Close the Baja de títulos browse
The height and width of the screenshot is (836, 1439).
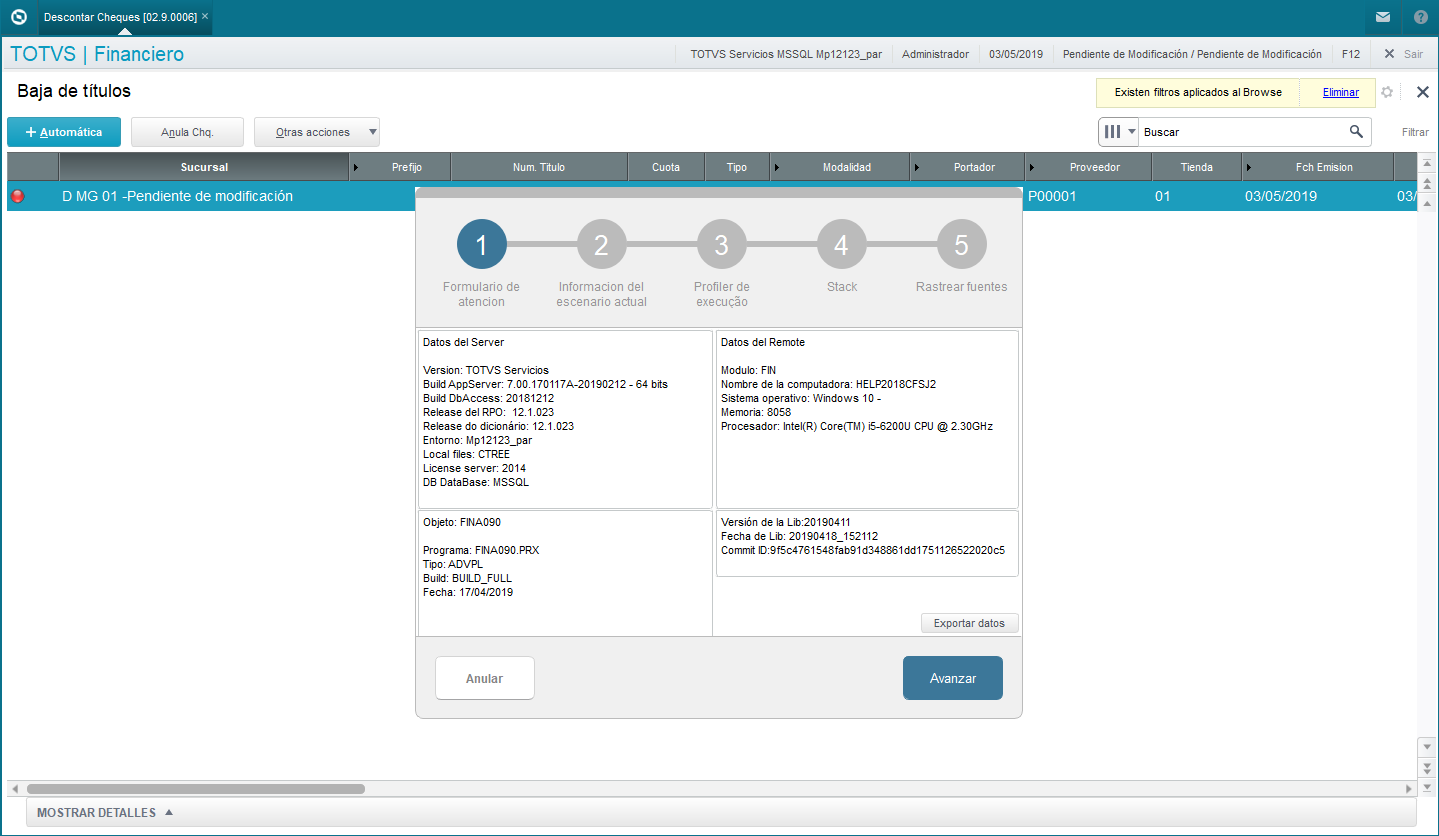click(1422, 92)
